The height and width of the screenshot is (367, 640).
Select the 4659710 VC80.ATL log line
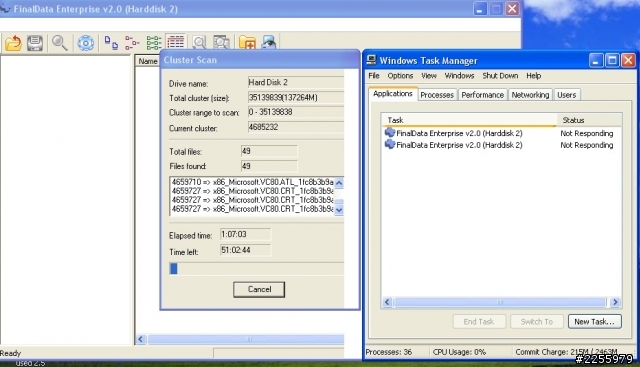coord(252,182)
